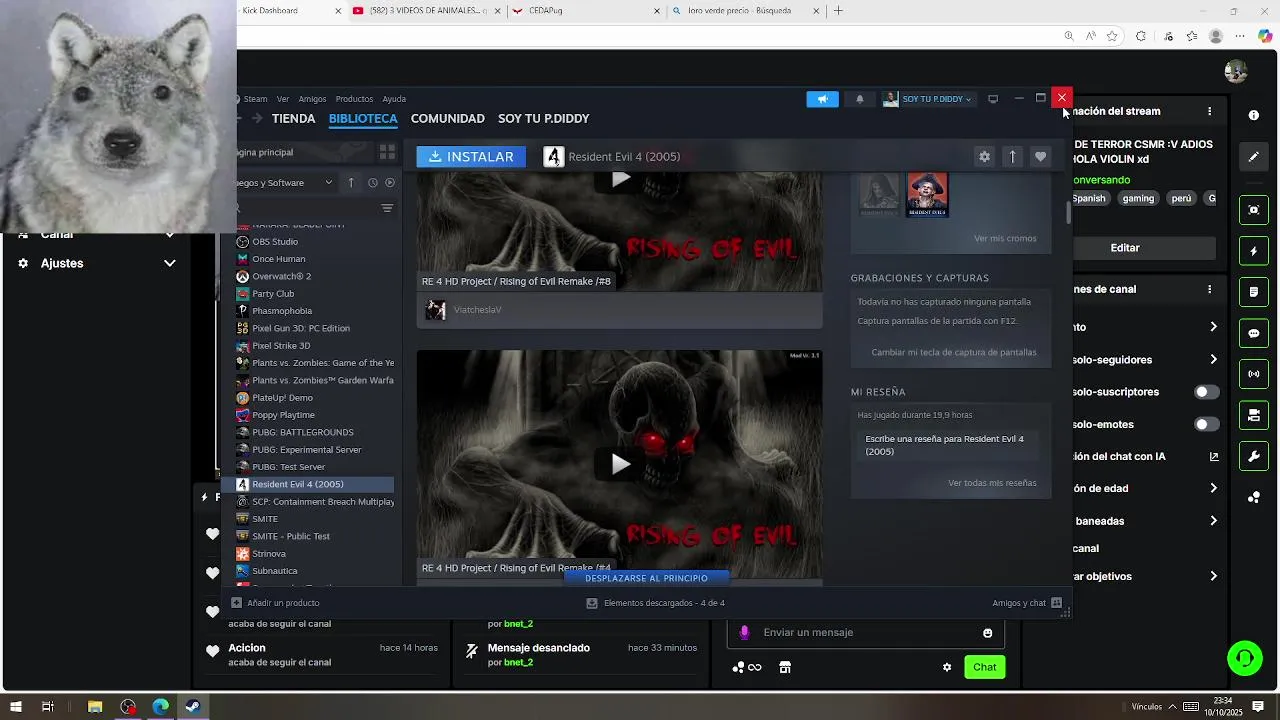
Task: Add Resident Evil 4 to favorites heart icon
Action: pyautogui.click(x=1040, y=157)
